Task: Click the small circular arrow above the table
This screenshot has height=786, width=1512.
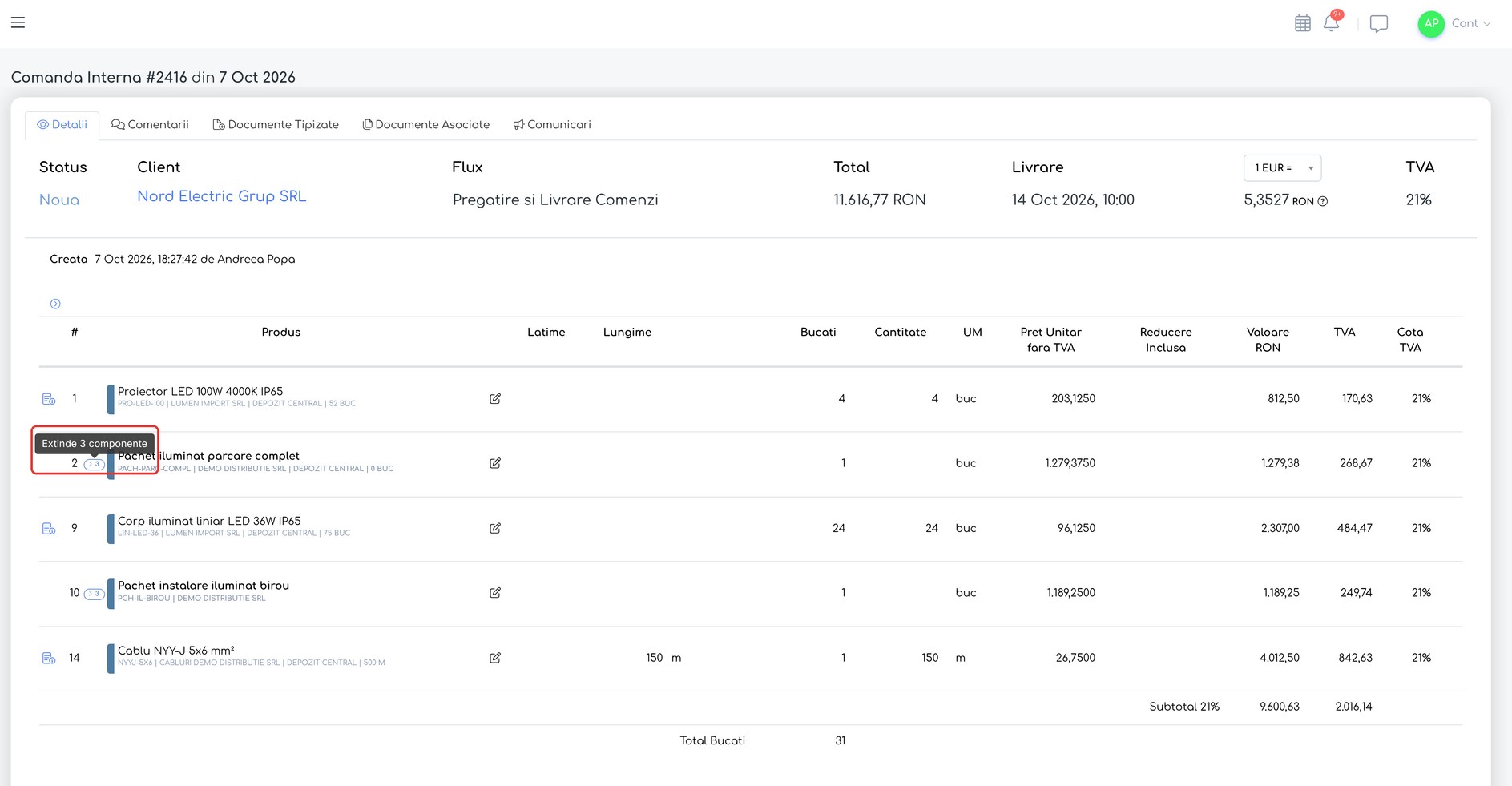Action: 55,304
